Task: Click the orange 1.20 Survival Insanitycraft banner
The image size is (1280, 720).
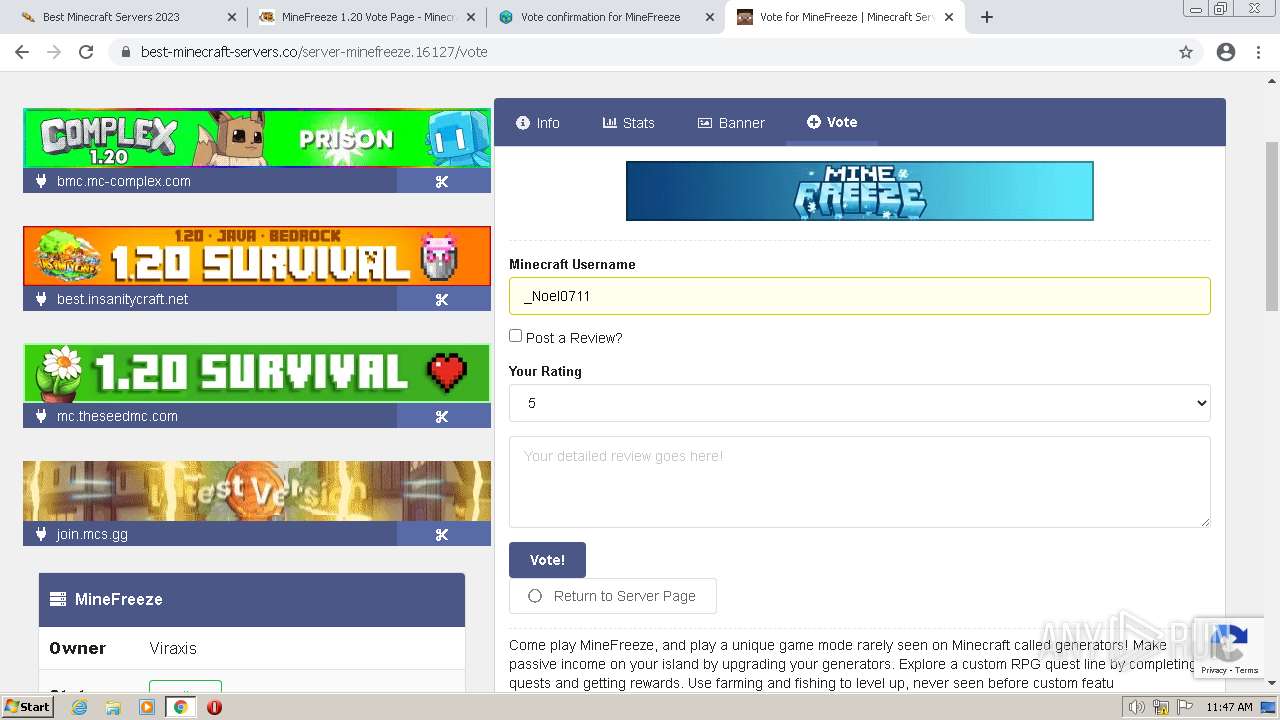Action: pyautogui.click(x=257, y=256)
